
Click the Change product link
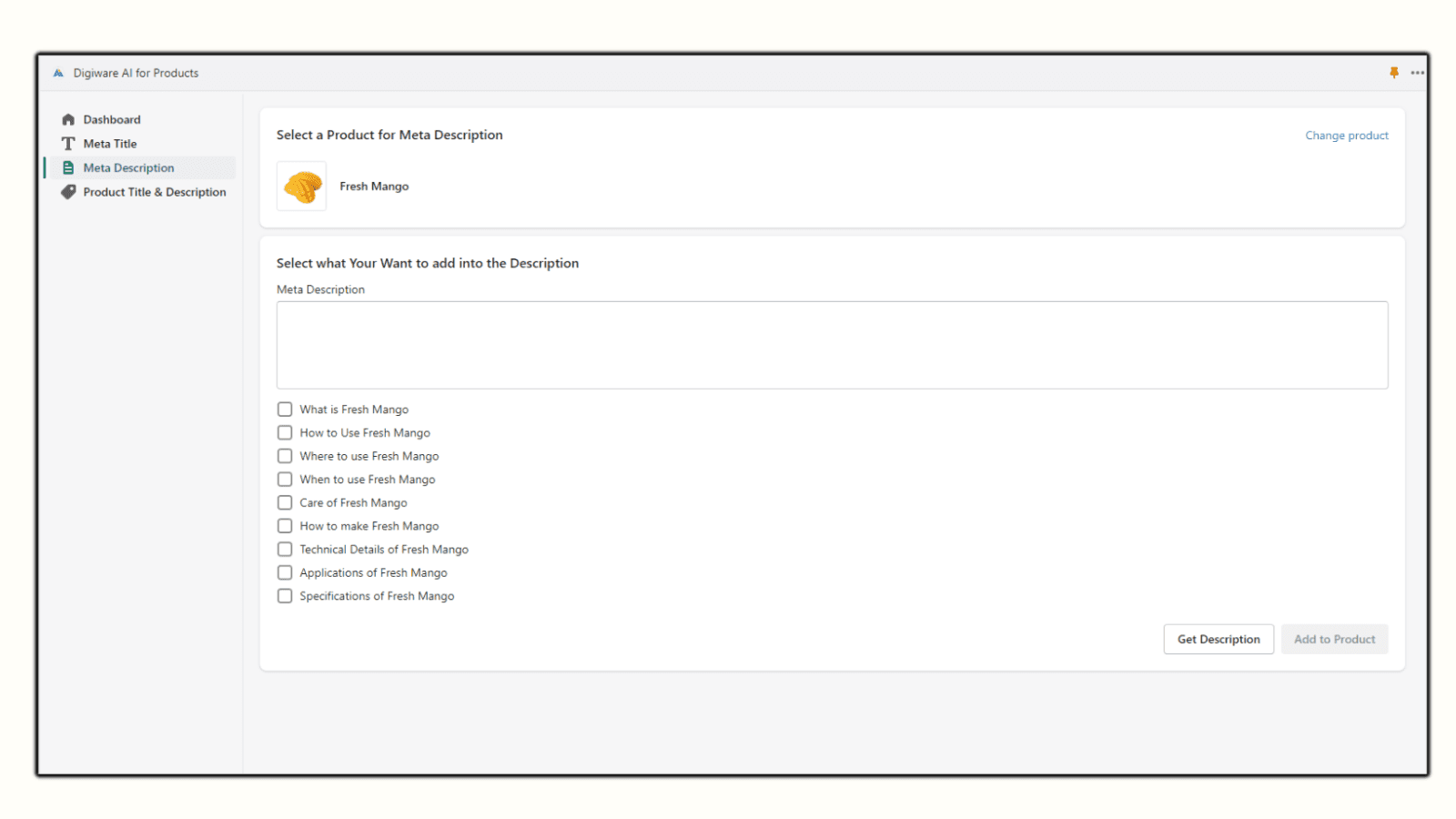coord(1346,136)
